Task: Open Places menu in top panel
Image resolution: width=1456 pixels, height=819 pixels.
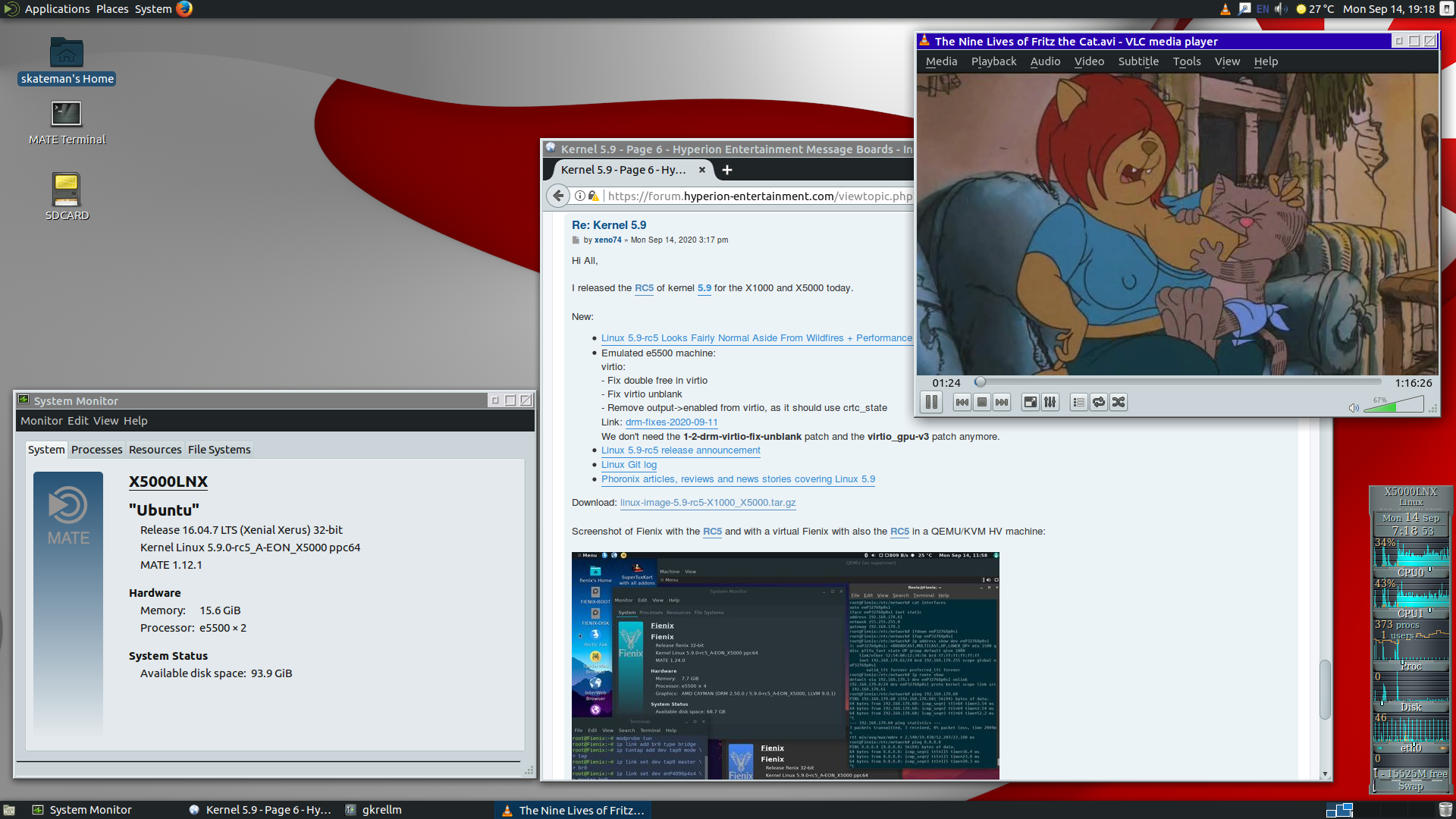Action: 112,9
